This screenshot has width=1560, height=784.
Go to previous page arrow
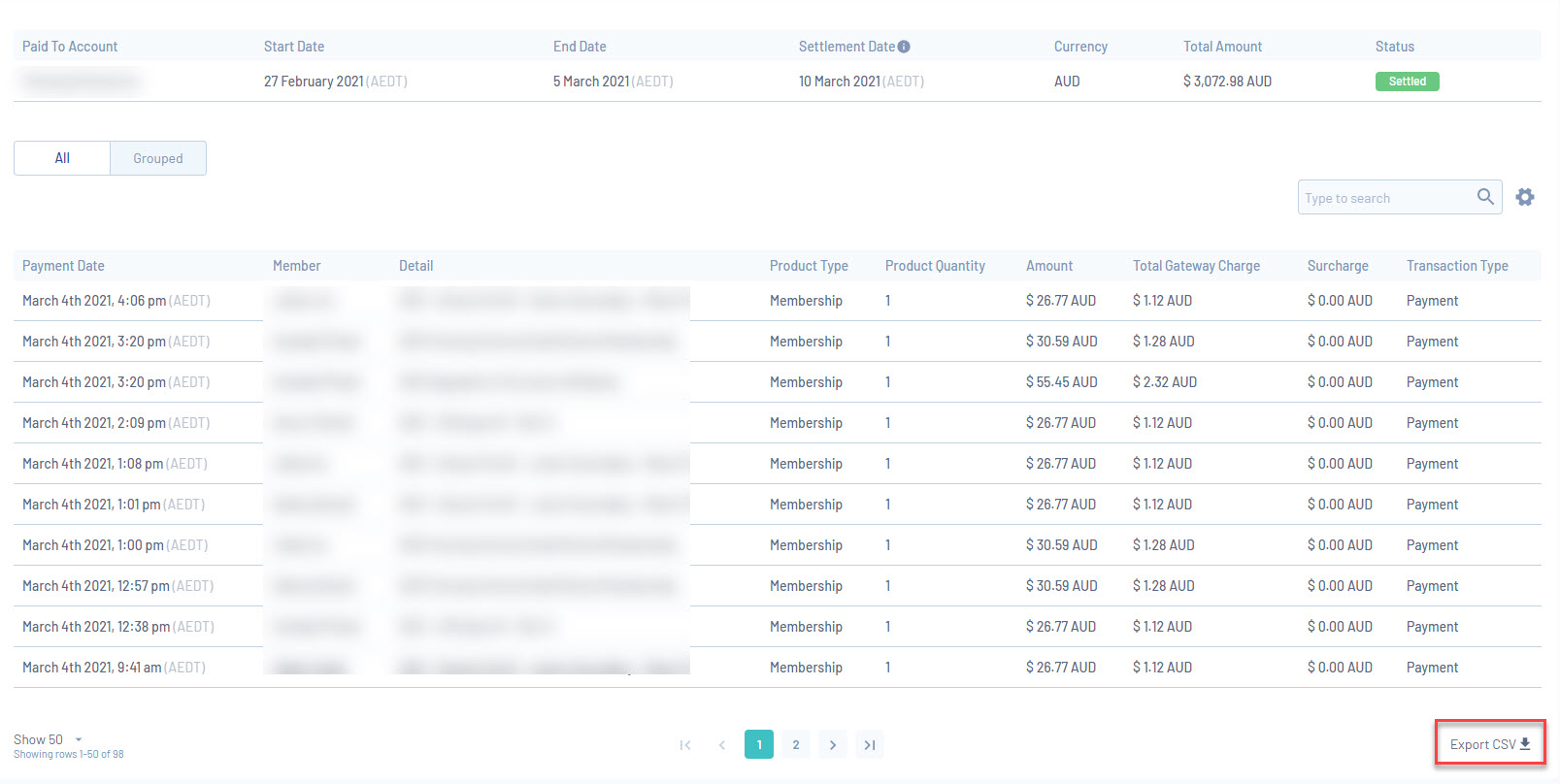pos(722,745)
